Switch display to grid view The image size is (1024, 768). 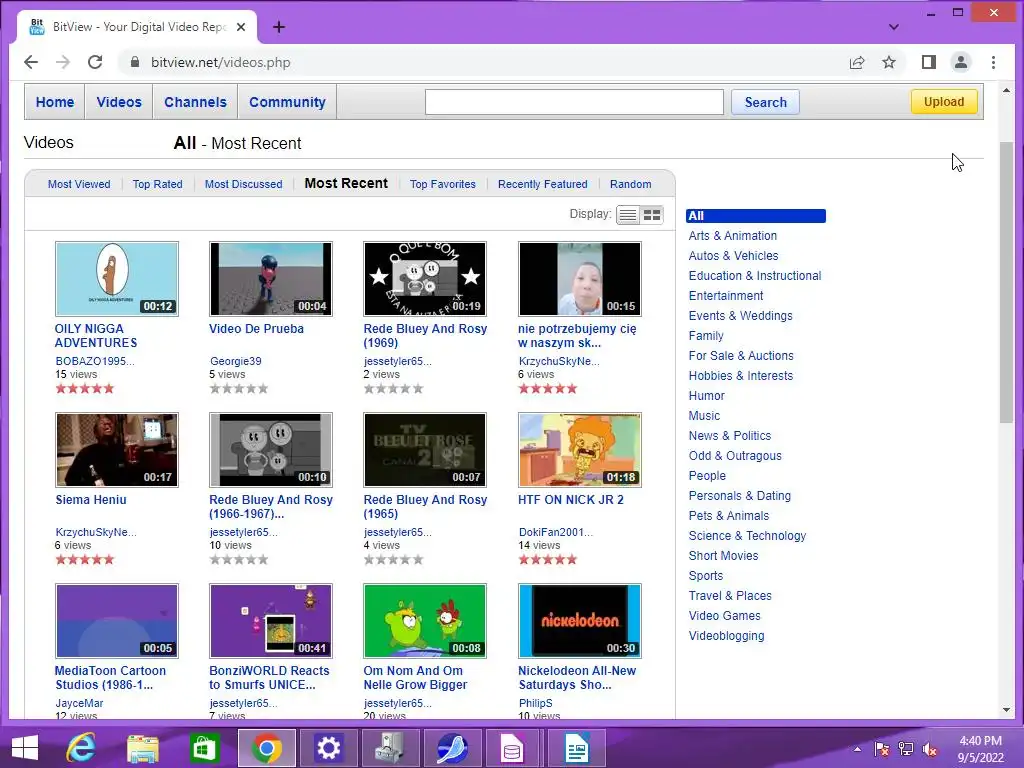[x=652, y=215]
